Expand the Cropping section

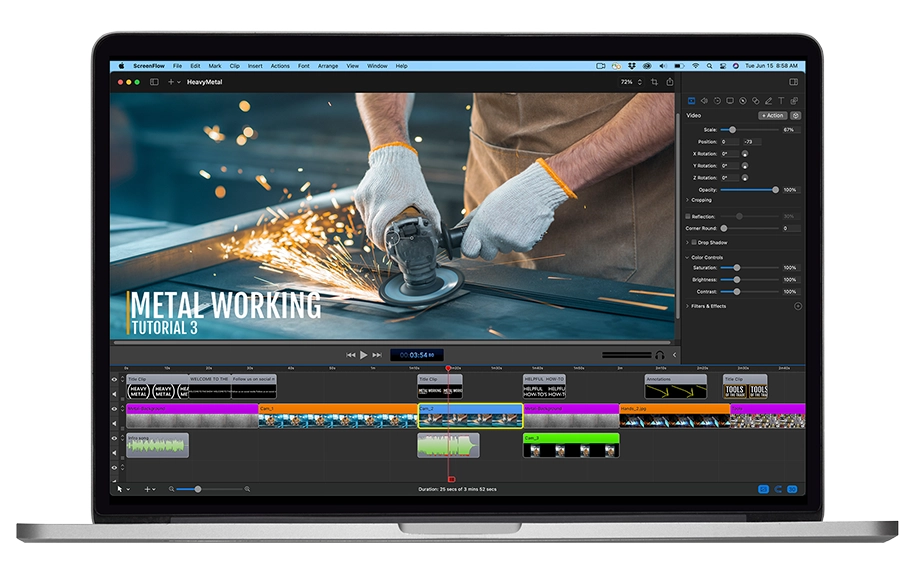coord(688,200)
